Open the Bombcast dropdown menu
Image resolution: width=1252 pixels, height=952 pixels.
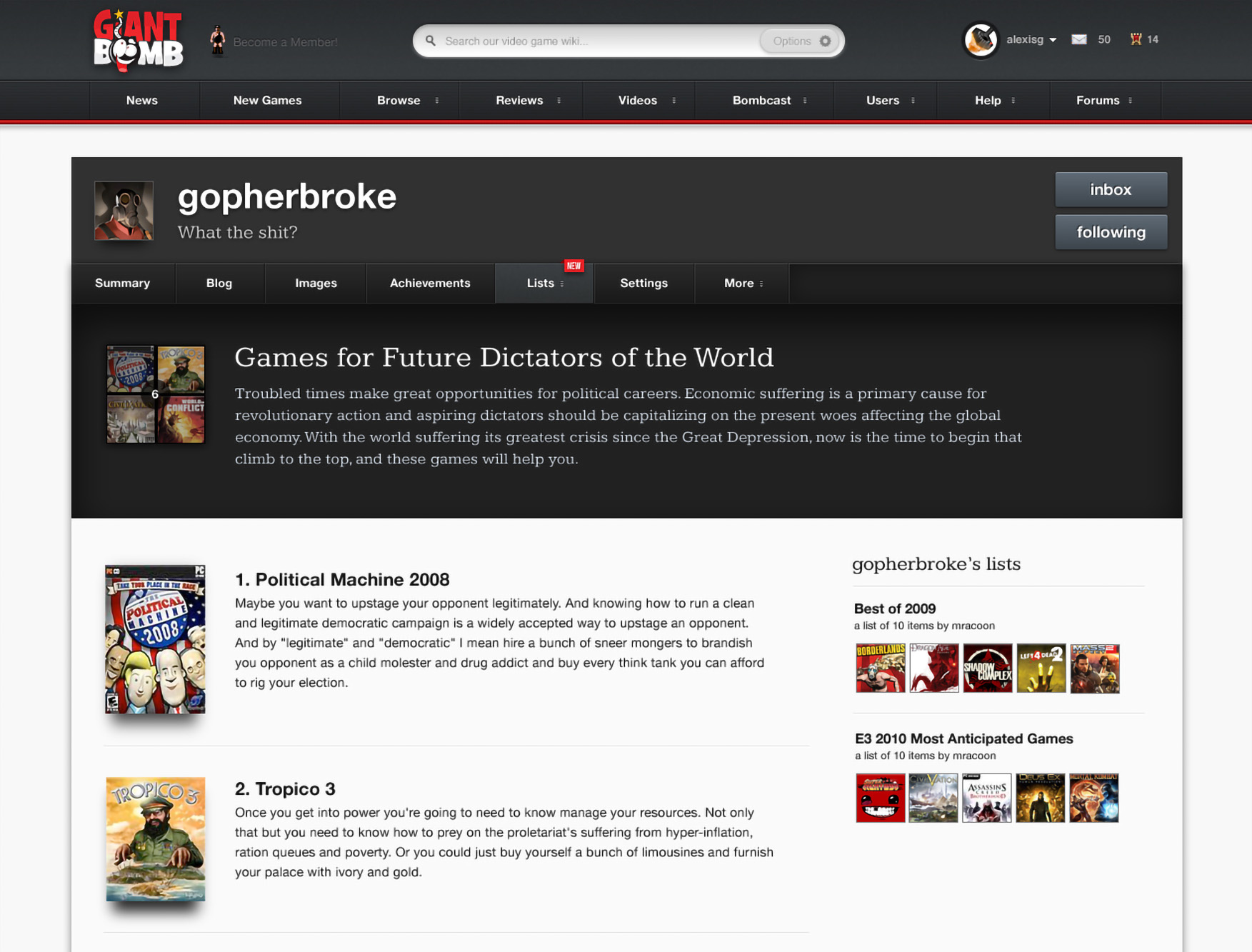coord(761,100)
